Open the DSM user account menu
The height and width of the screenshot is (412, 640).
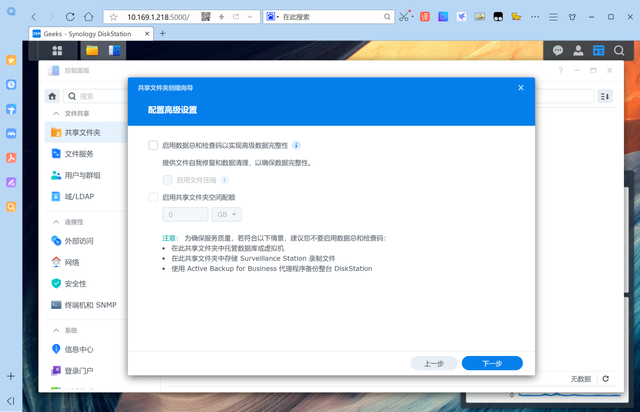pos(578,50)
